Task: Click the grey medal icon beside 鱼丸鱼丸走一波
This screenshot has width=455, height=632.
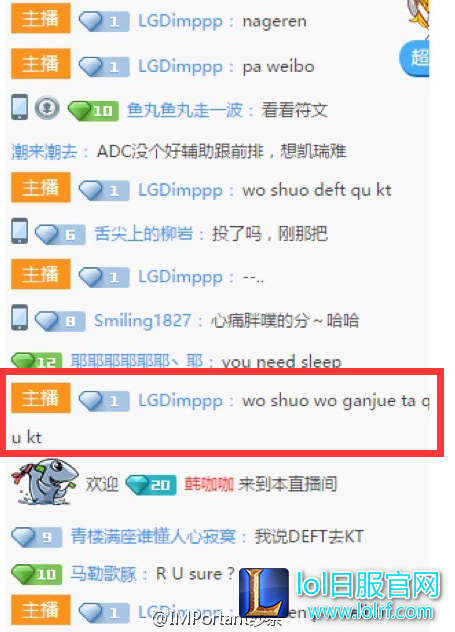Action: [47, 108]
